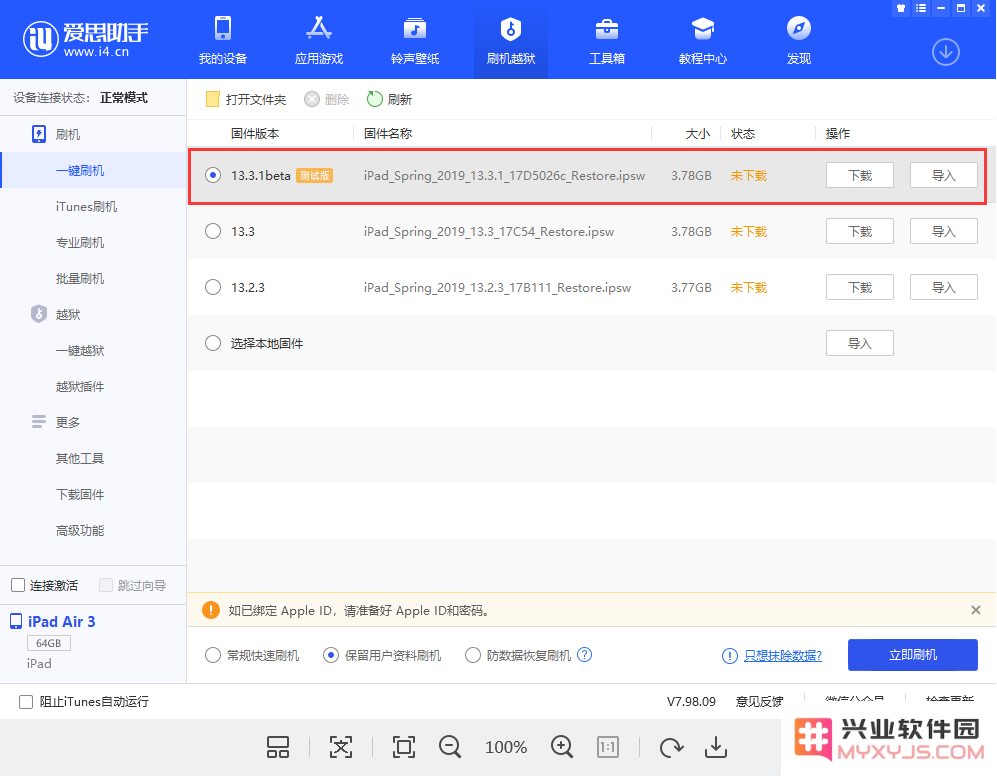Viewport: 997px width, 776px height.
Task: Rotate the image with rotate icon
Action: click(671, 747)
